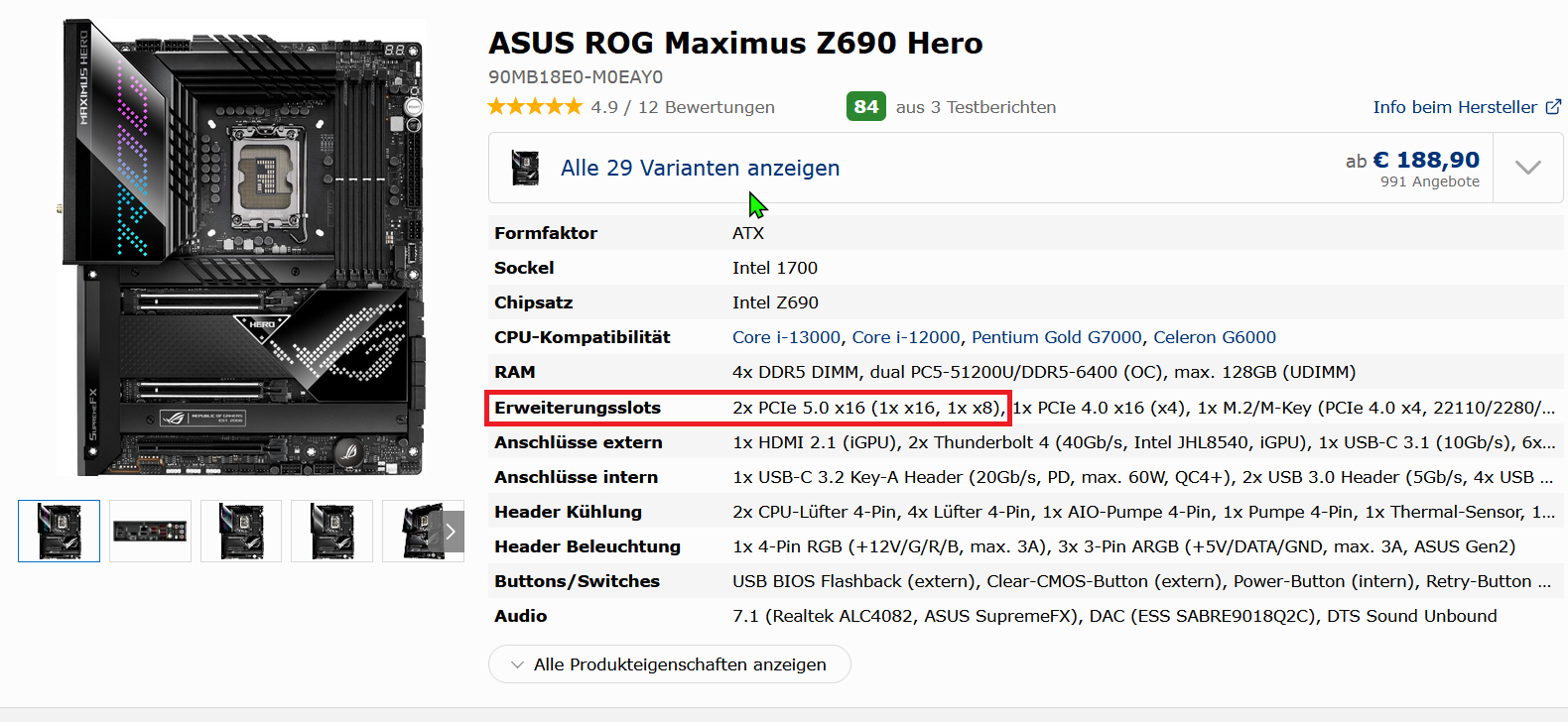Open the Core i-13000 compatibility link

786,337
